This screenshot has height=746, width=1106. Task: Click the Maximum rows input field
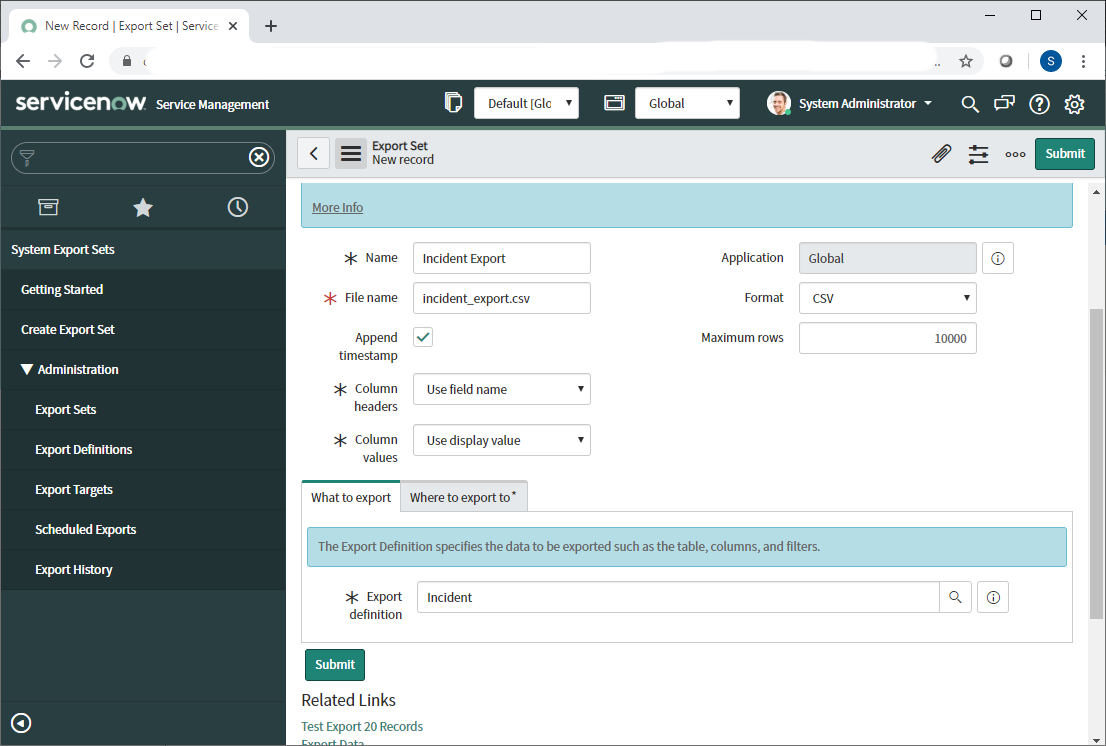[x=887, y=338]
